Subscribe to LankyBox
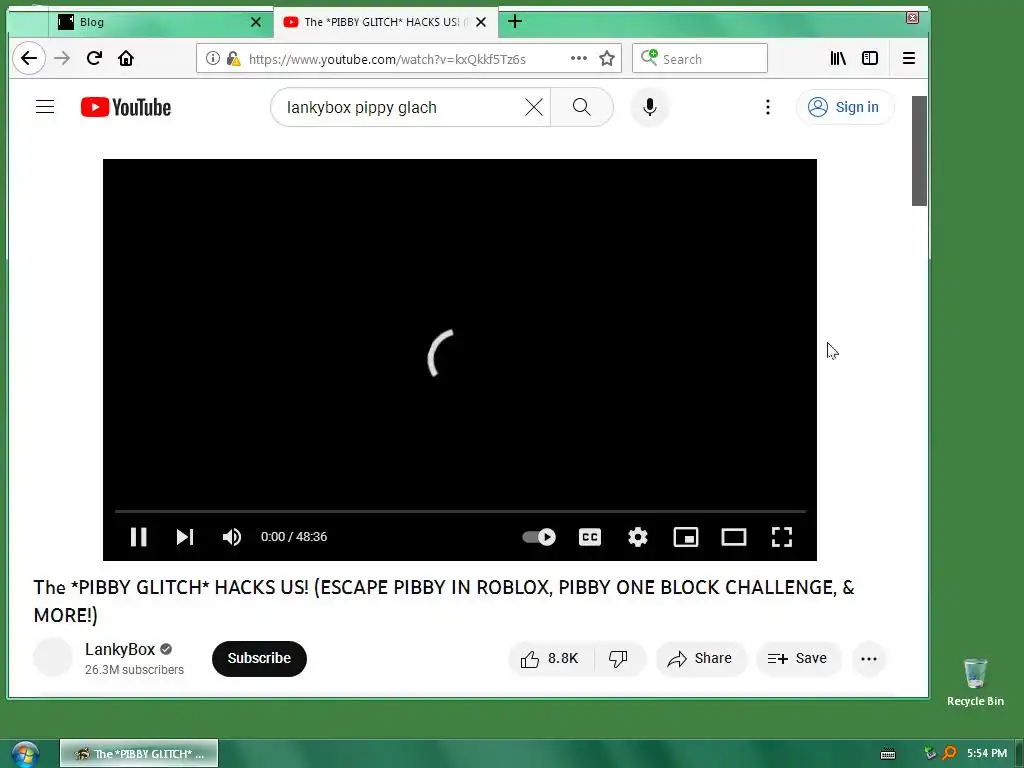 259,658
